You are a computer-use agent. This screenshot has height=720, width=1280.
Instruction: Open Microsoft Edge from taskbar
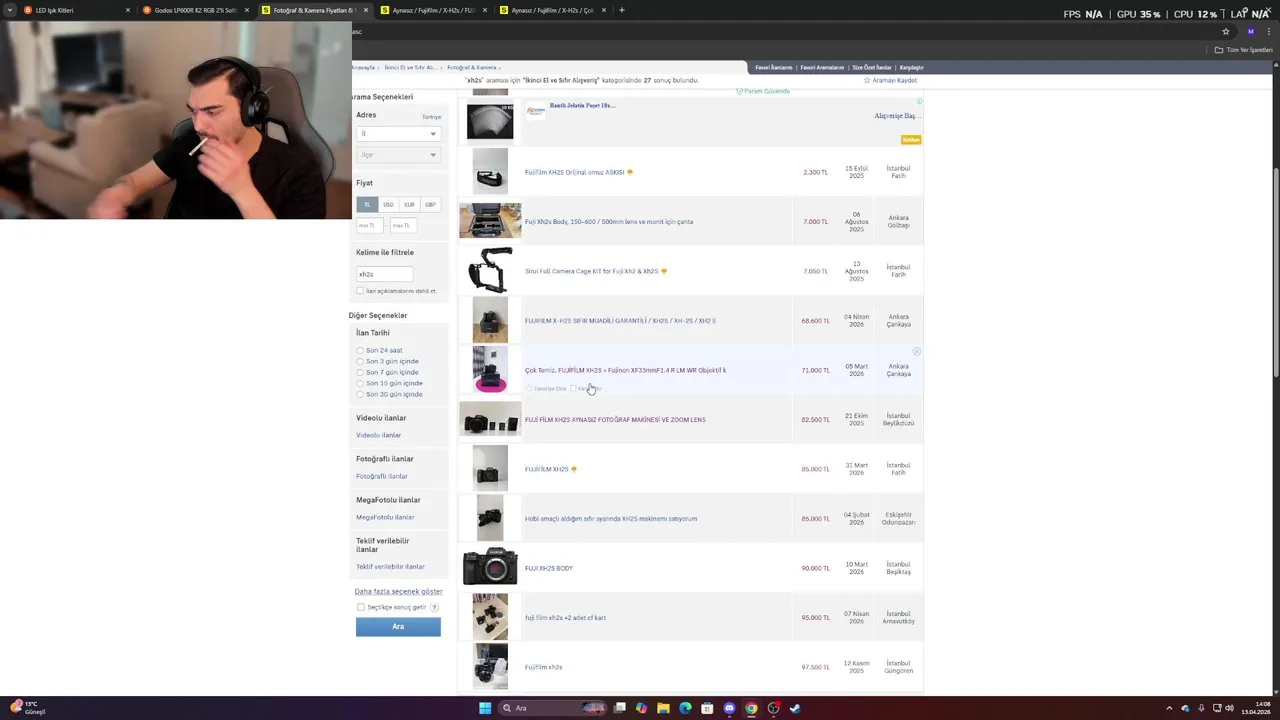tap(685, 708)
